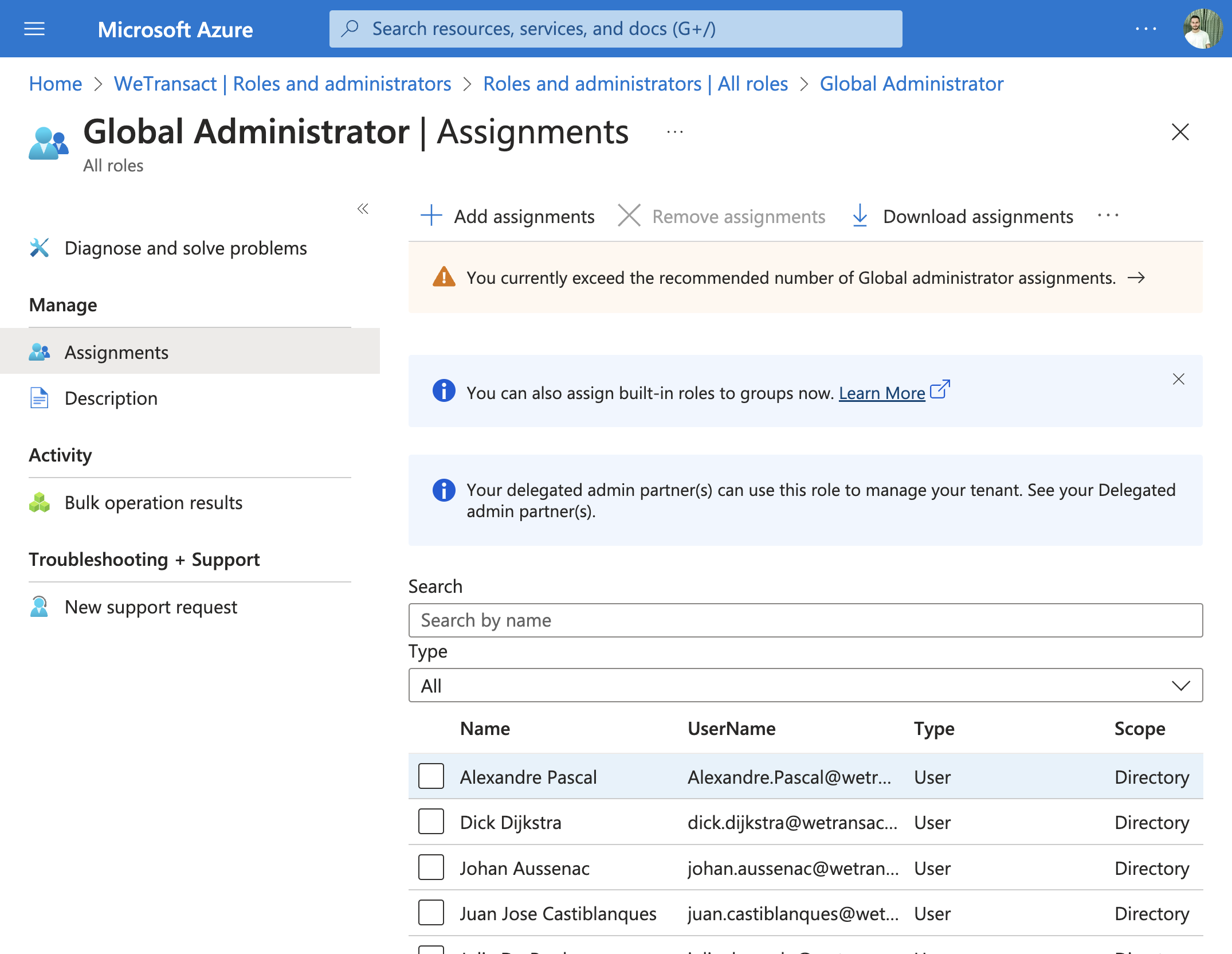Open the Learn More link

(x=882, y=393)
